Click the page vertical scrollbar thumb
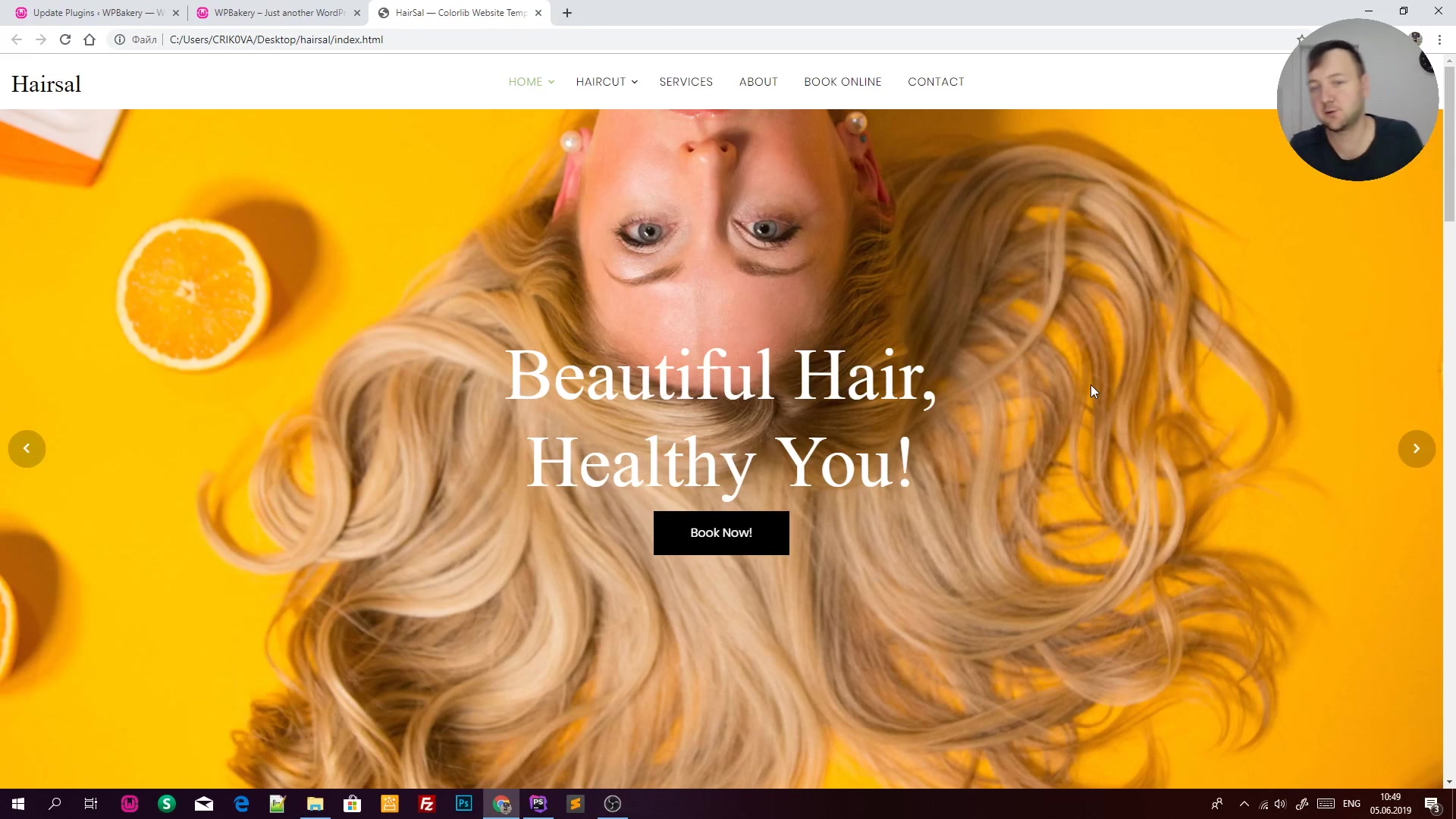 point(1449,144)
